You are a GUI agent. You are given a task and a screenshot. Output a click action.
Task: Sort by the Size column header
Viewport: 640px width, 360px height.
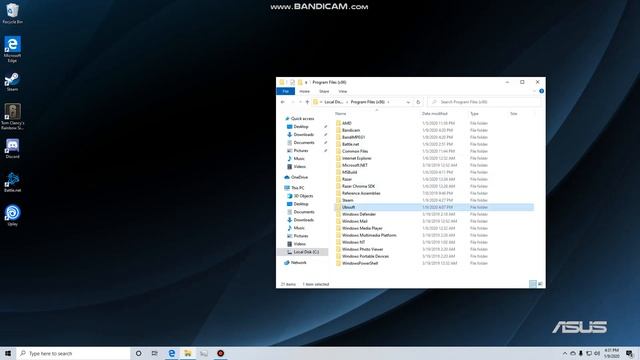point(513,113)
